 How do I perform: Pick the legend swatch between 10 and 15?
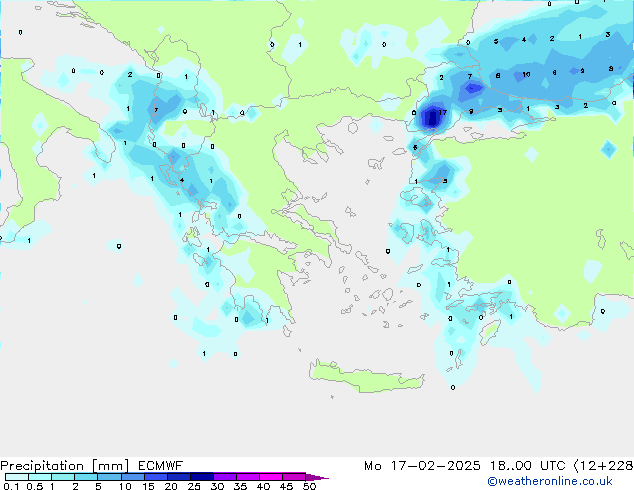(x=133, y=477)
